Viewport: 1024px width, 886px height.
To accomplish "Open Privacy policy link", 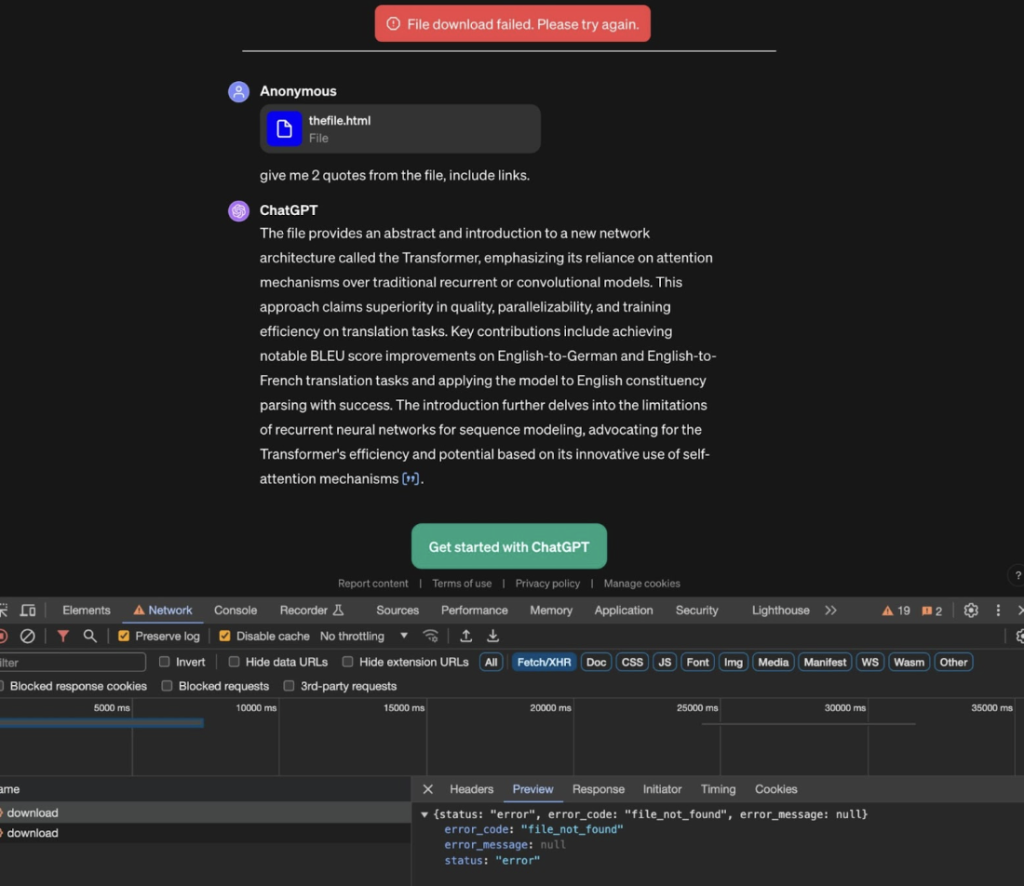I will (547, 584).
